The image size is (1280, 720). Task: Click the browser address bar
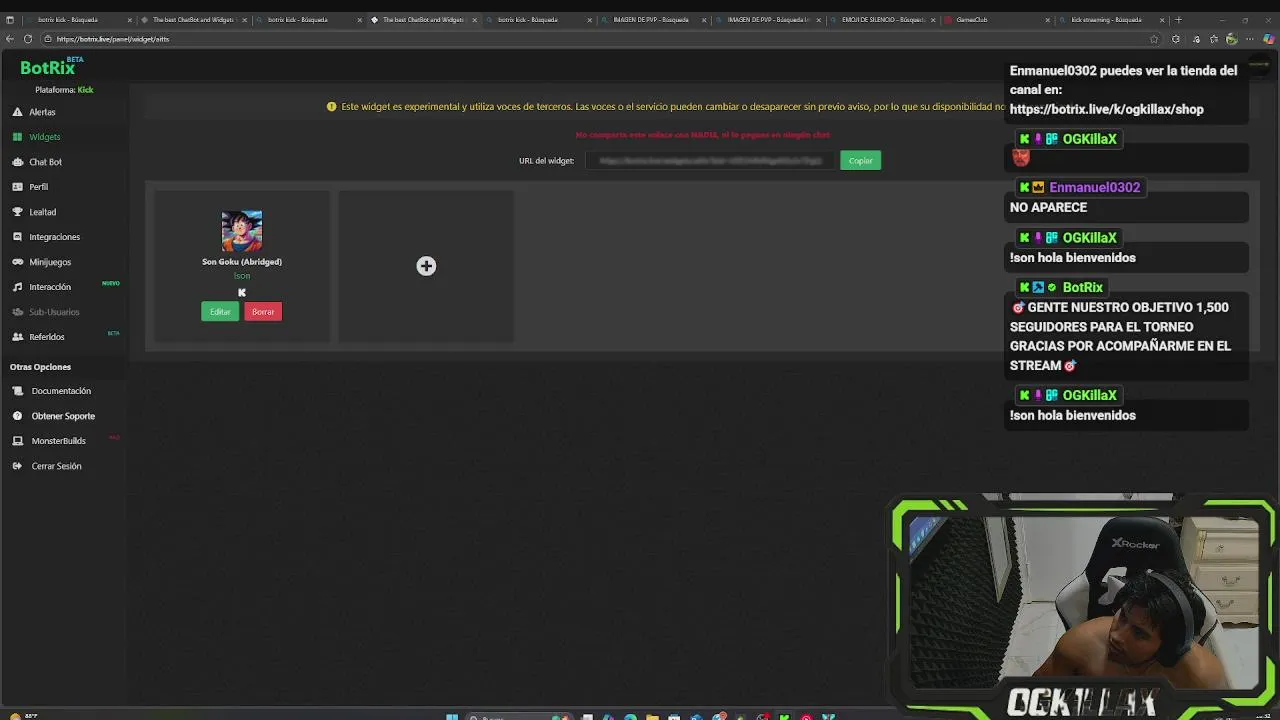600,39
